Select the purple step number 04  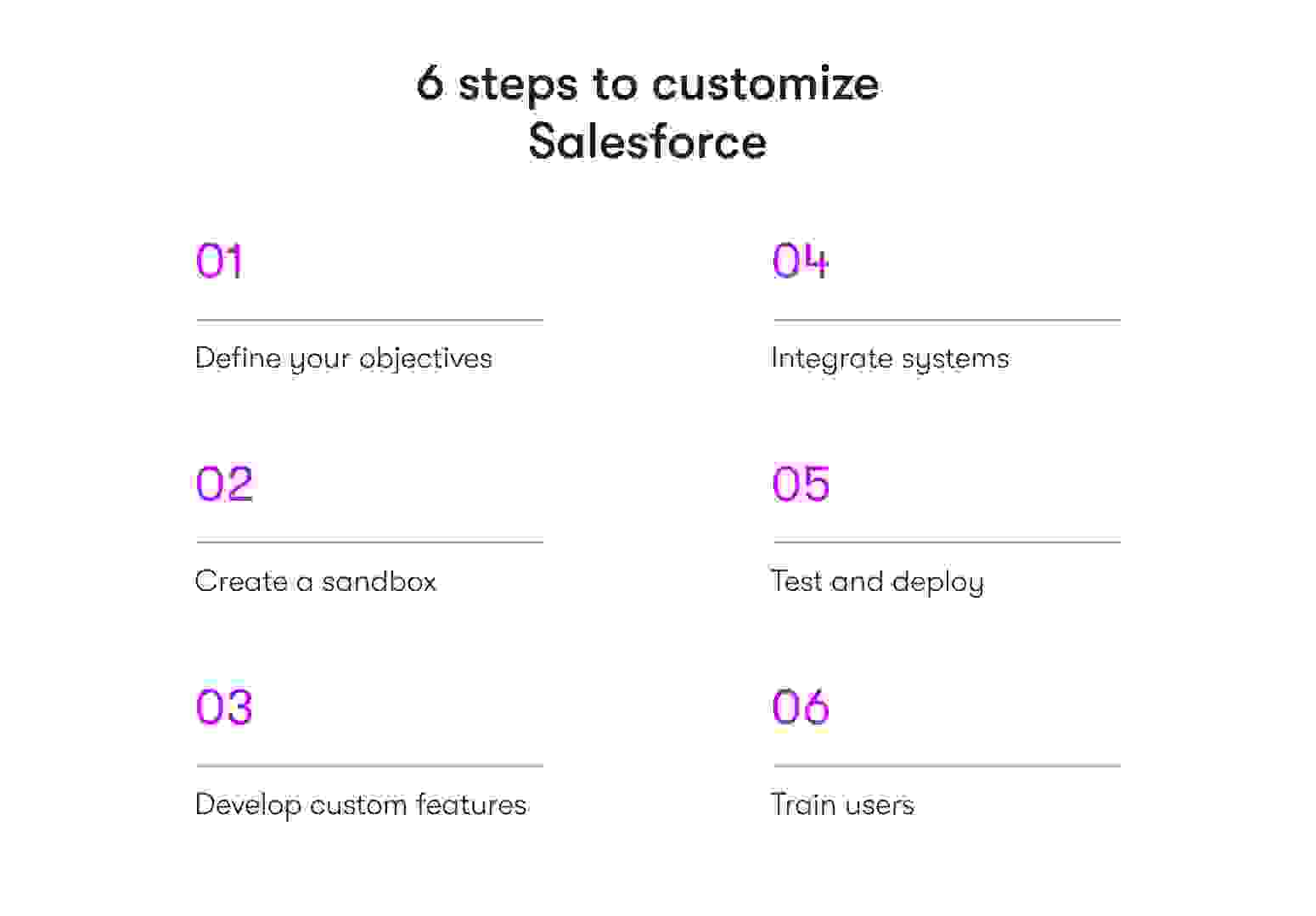tap(800, 261)
